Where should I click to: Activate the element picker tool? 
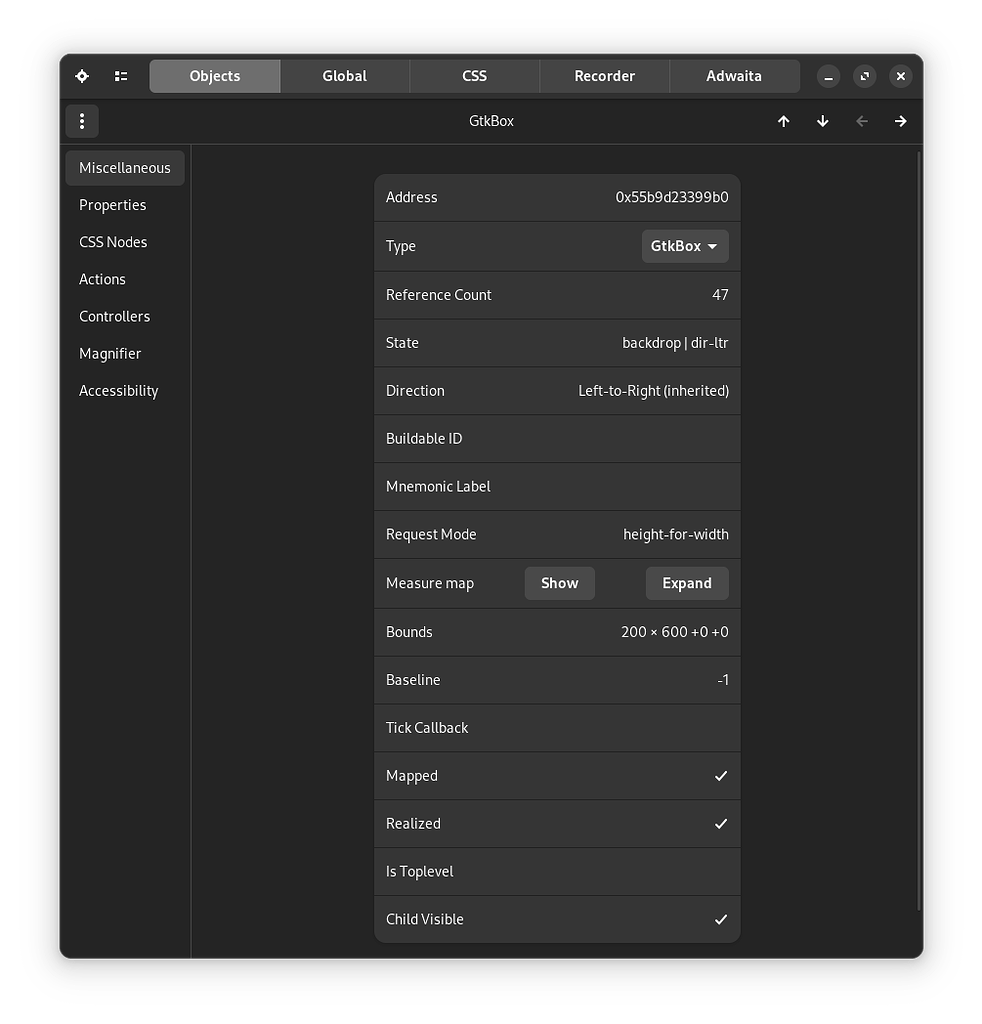click(x=81, y=76)
